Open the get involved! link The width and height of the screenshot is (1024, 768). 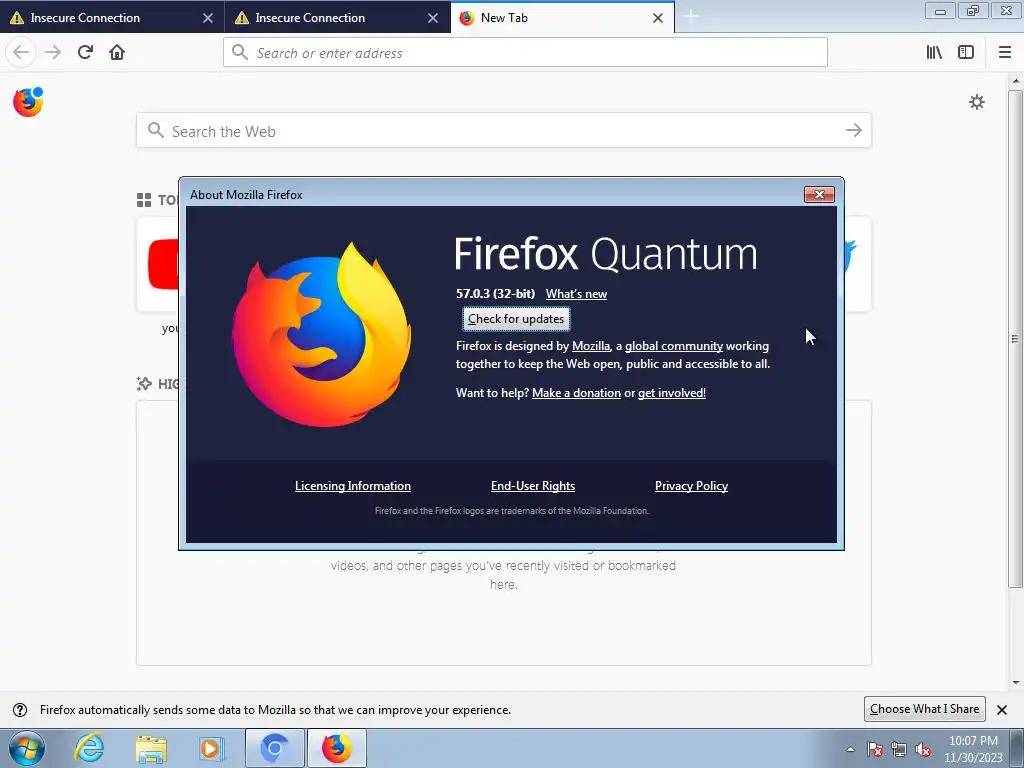pyautogui.click(x=671, y=392)
